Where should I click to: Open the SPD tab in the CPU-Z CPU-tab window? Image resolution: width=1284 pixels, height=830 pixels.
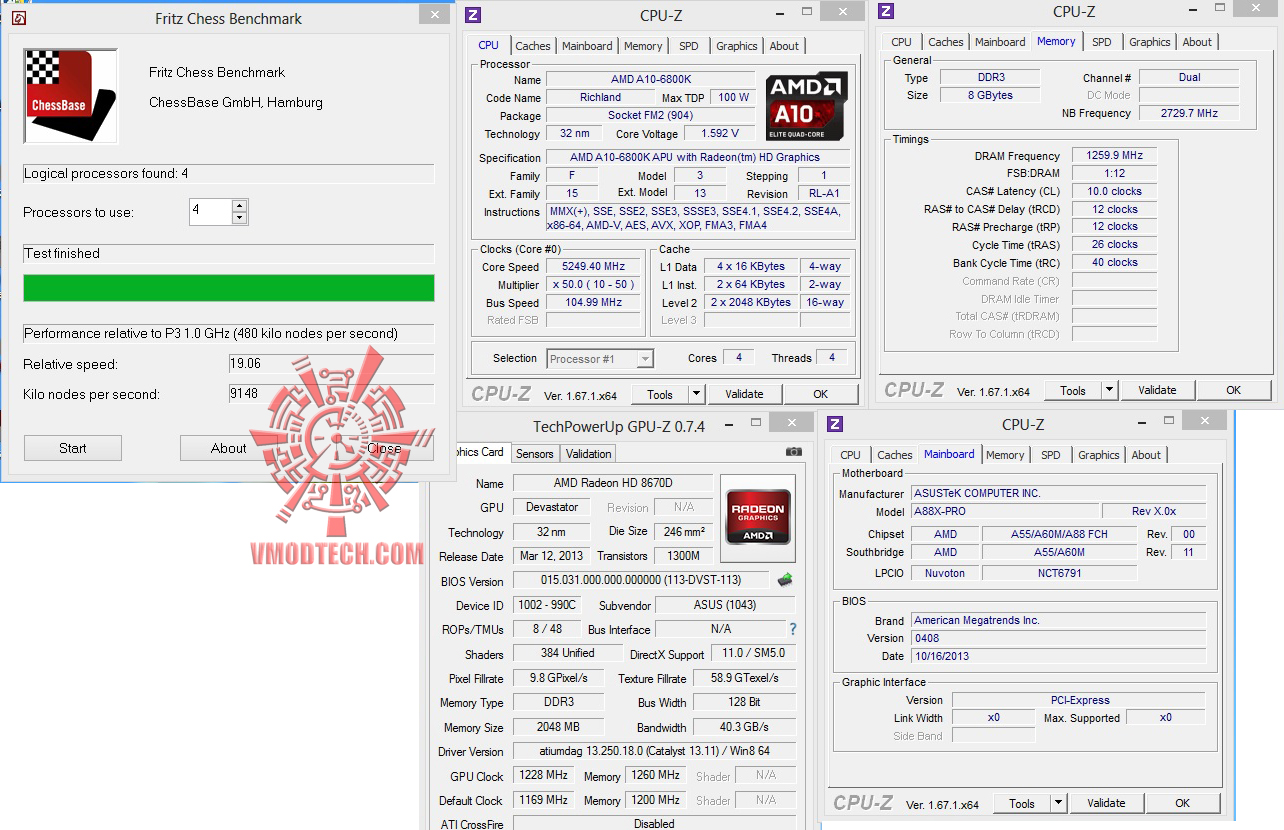click(689, 46)
